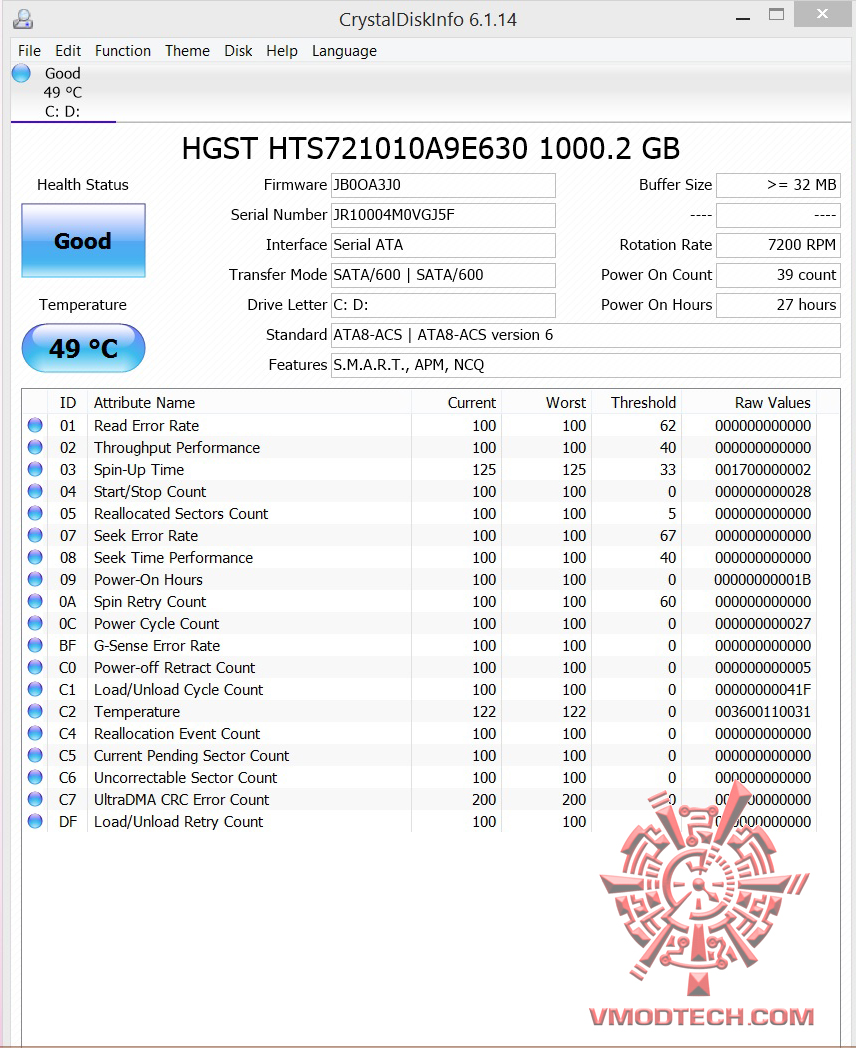Click the Good health status button
The image size is (856, 1048).
pyautogui.click(x=84, y=241)
